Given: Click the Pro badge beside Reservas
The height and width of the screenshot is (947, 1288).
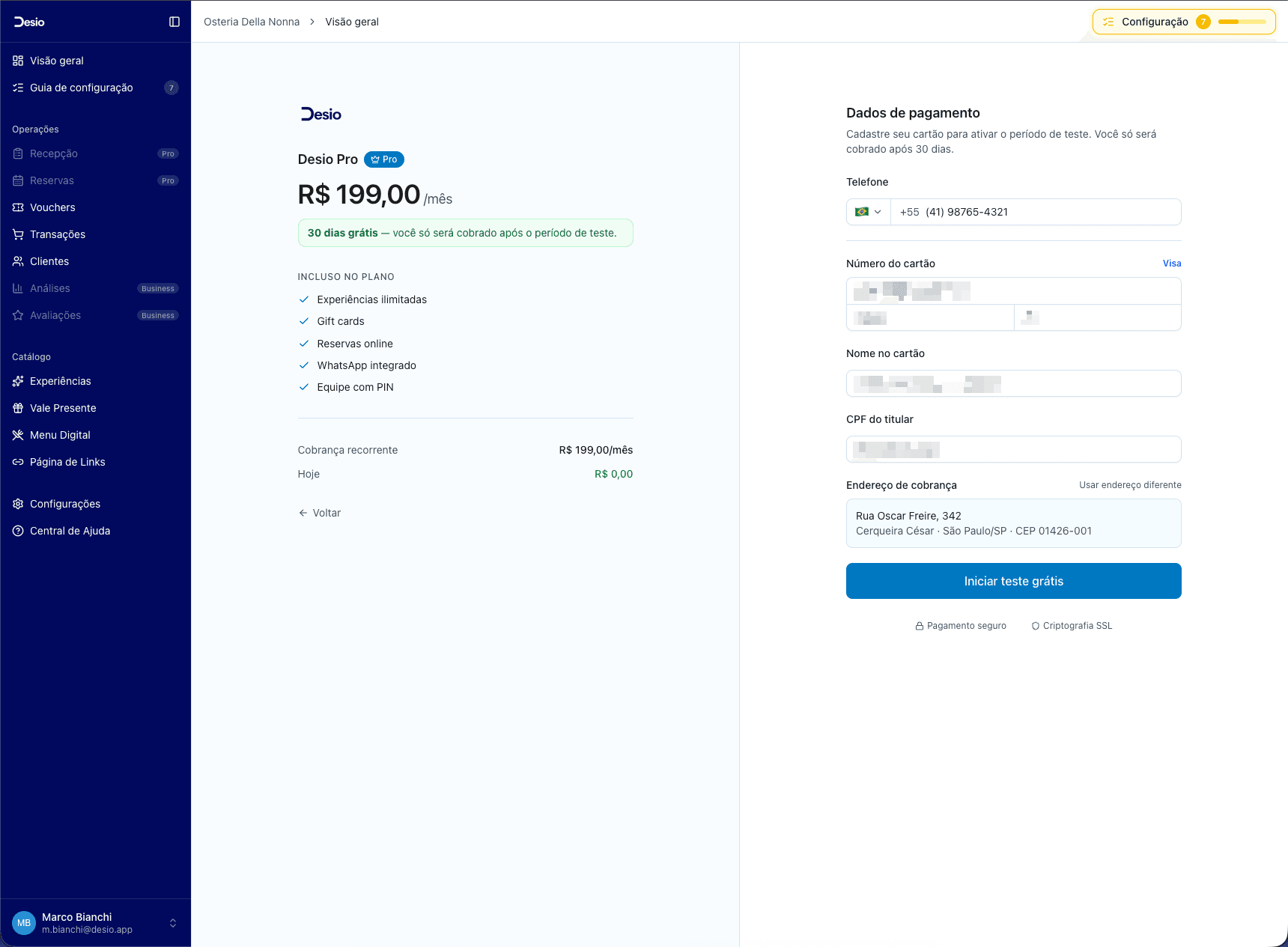Looking at the screenshot, I should click(168, 180).
